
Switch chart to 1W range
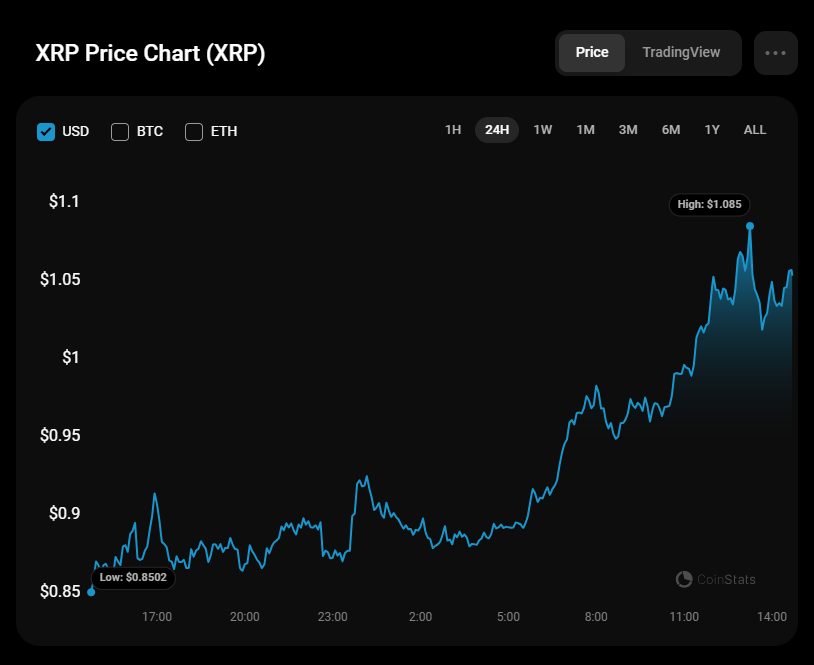click(542, 130)
